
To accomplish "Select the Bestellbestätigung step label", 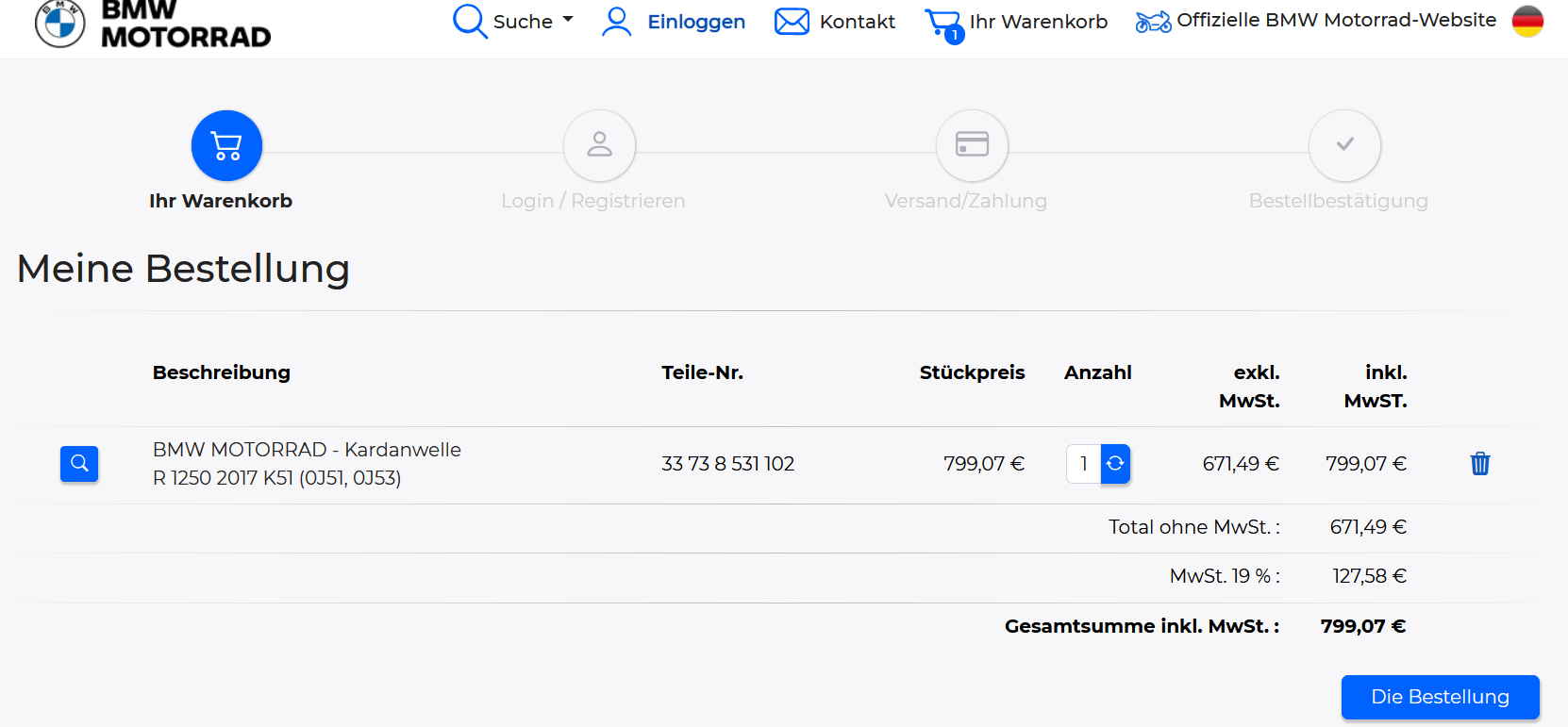I will (1339, 201).
